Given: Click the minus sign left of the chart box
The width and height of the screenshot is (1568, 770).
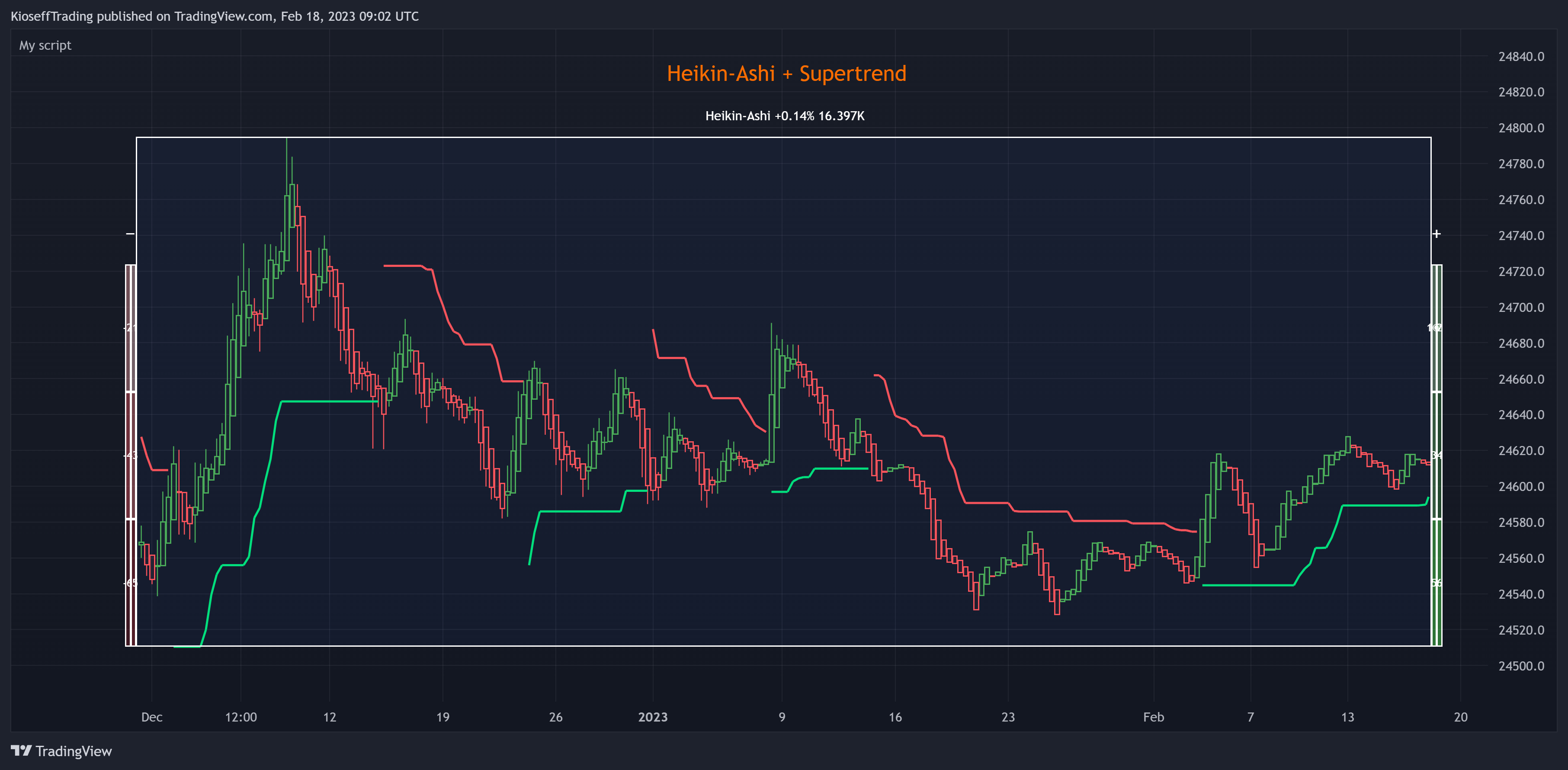Looking at the screenshot, I should tap(130, 234).
